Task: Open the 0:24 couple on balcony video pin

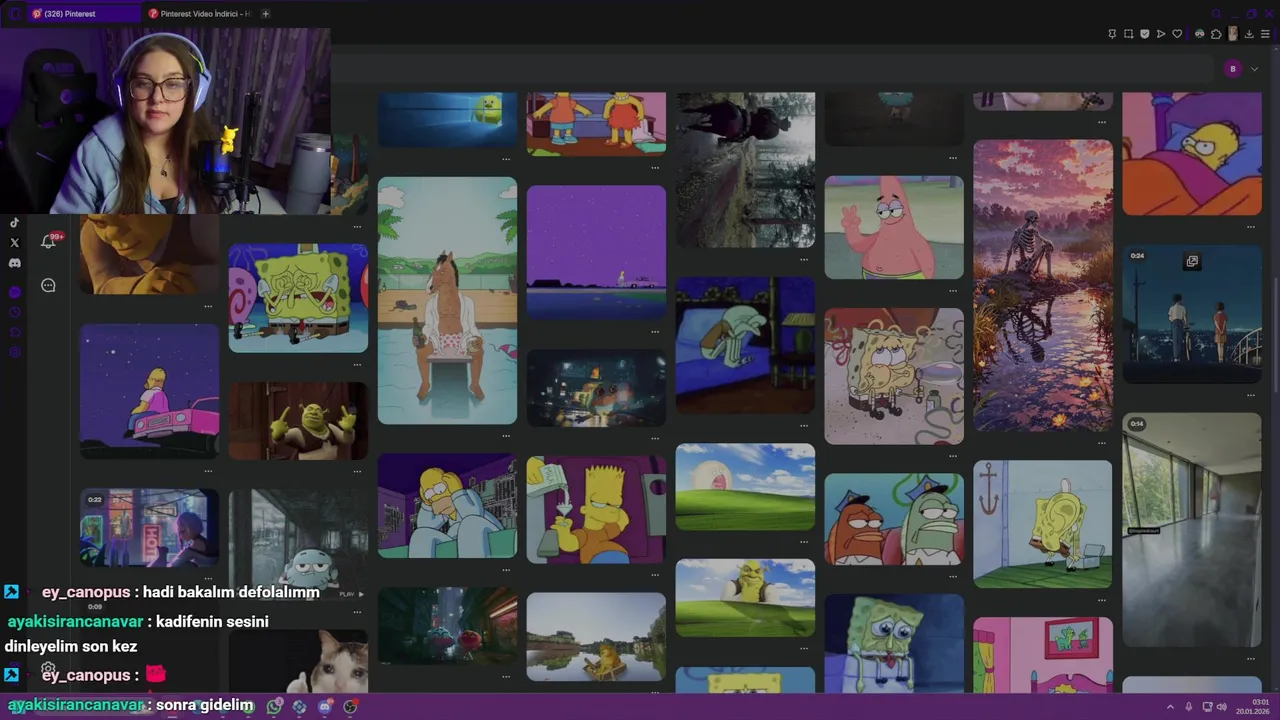Action: [1192, 315]
